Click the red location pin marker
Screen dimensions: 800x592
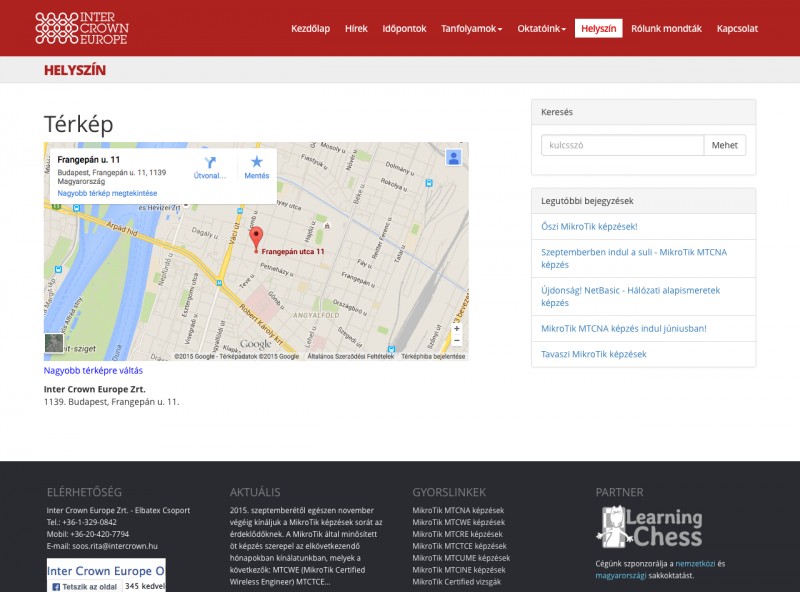[x=255, y=238]
